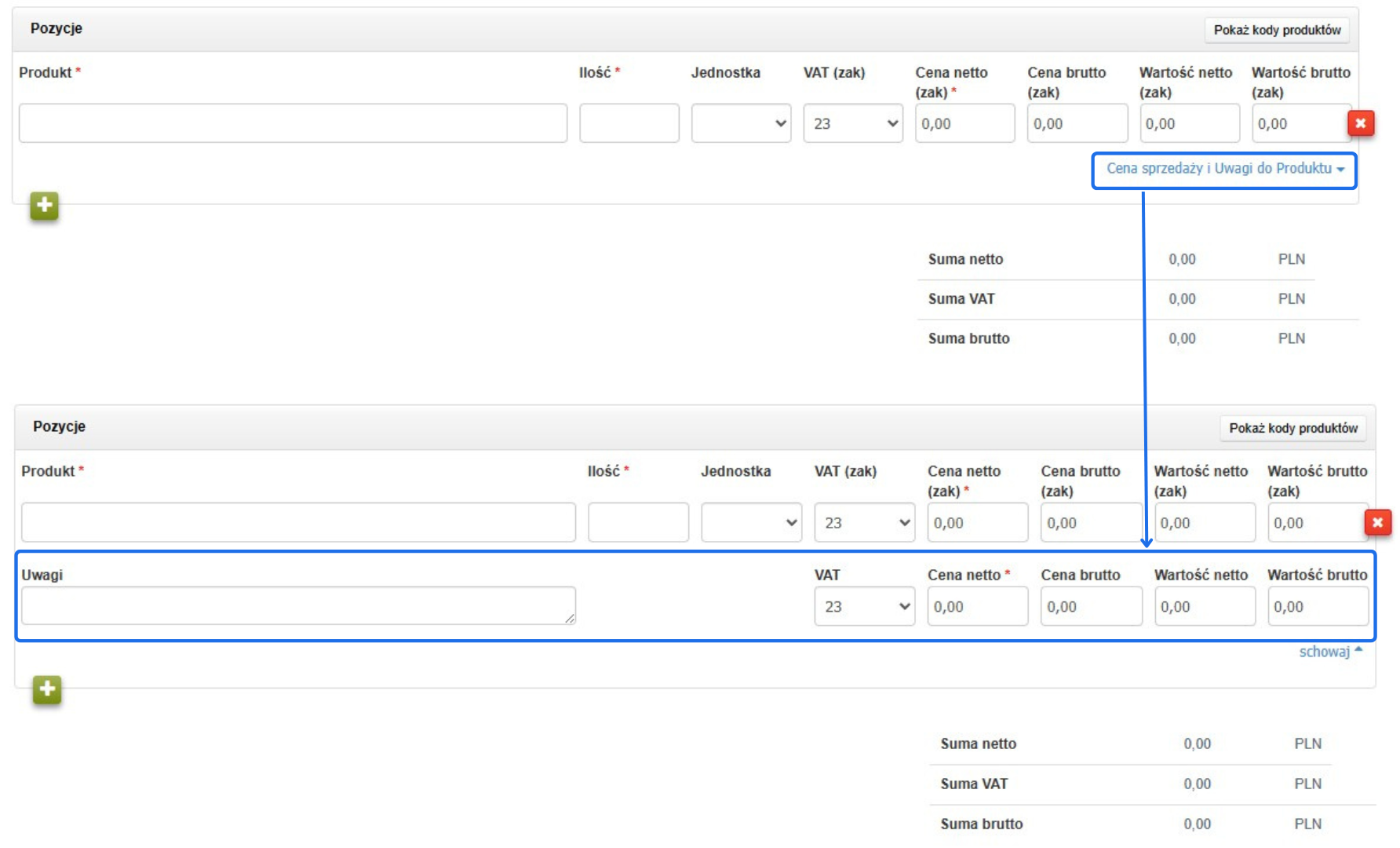Click upper Cena netto (zak) field
1400x848 pixels.
[964, 124]
